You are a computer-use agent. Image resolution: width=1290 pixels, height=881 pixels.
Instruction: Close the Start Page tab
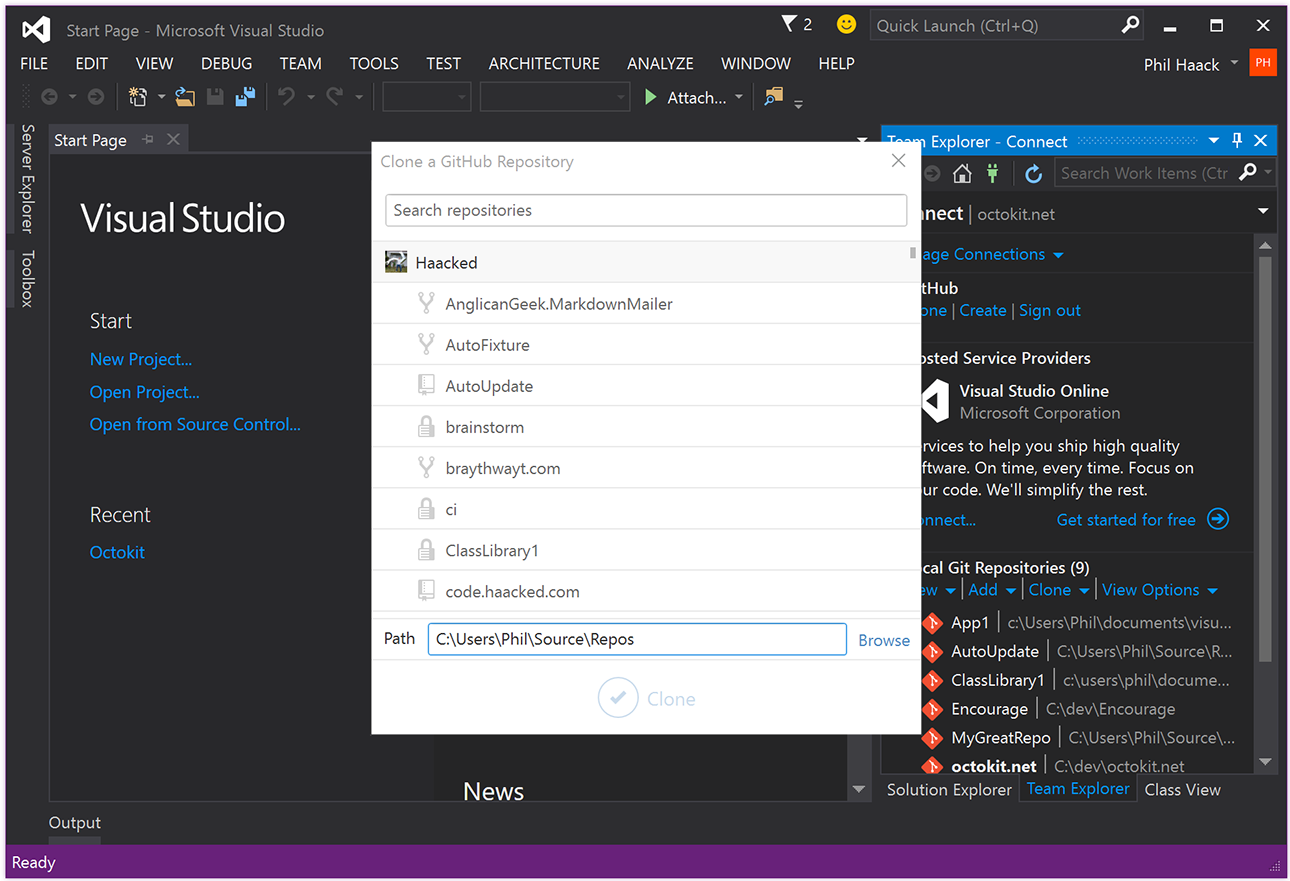point(173,140)
